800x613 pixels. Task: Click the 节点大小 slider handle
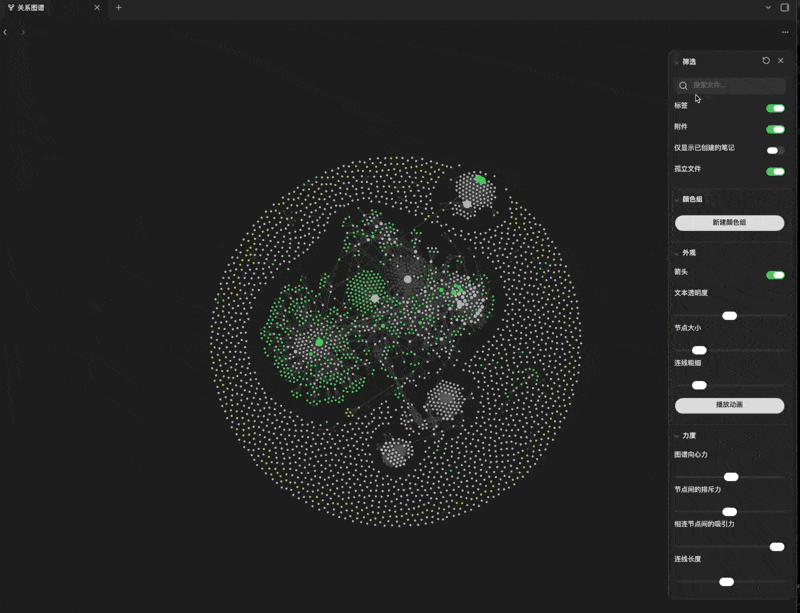[699, 350]
